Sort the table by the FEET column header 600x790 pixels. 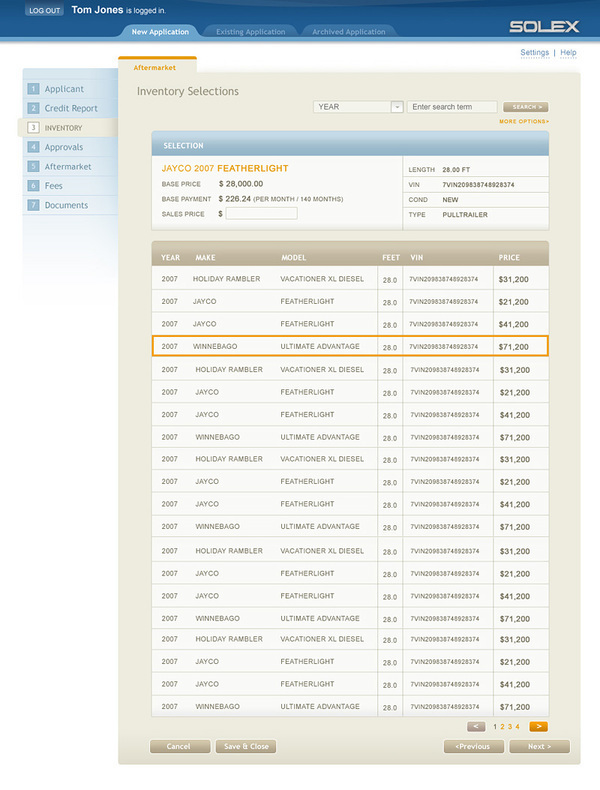pyautogui.click(x=390, y=257)
